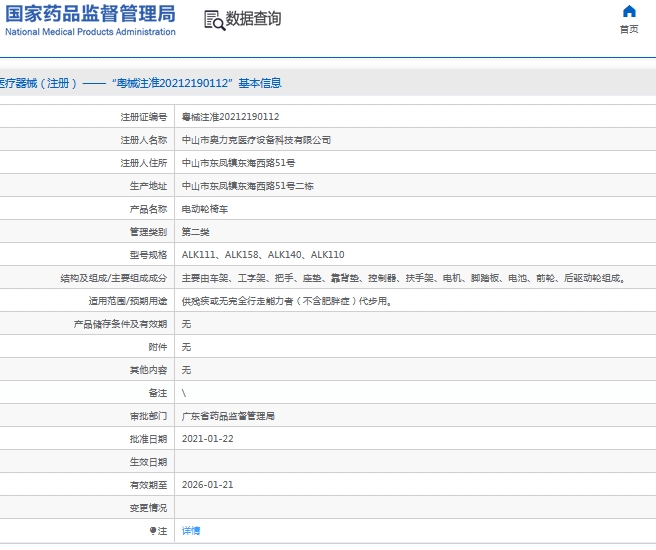Click the page title containing 基本信息
656x550 pixels.
pyautogui.click(x=141, y=83)
